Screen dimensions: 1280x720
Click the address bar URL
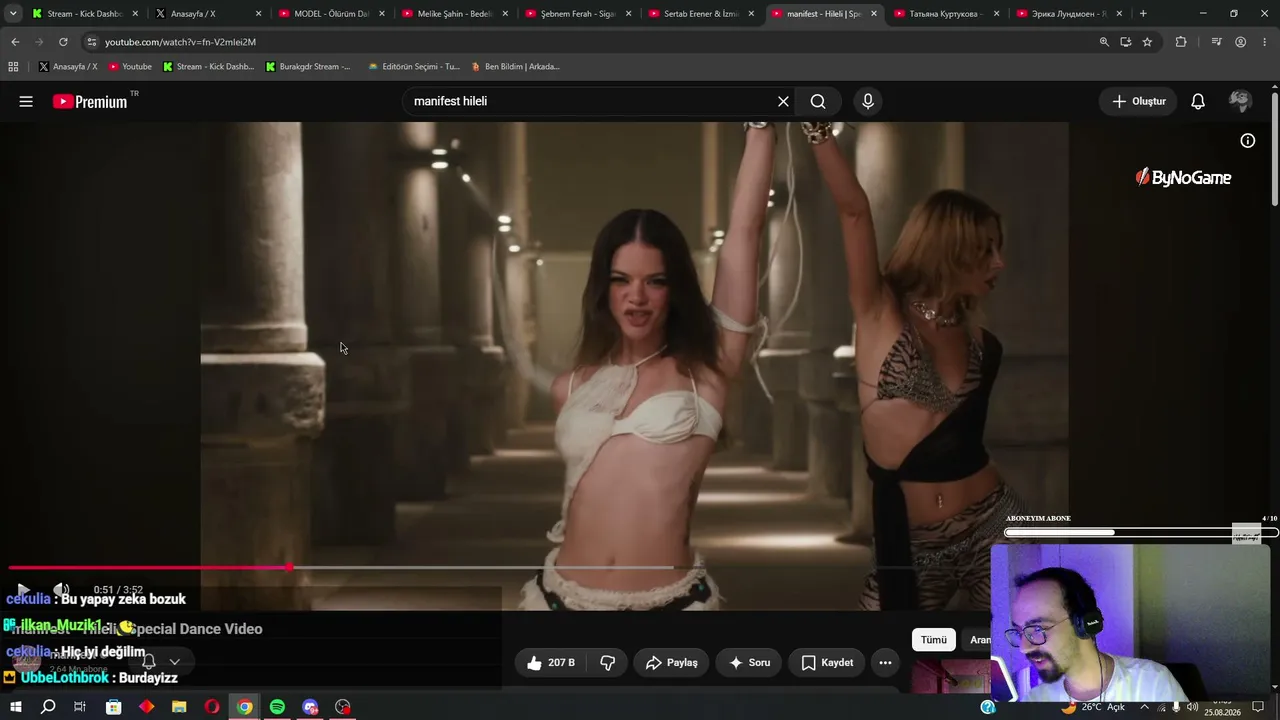pyautogui.click(x=180, y=42)
